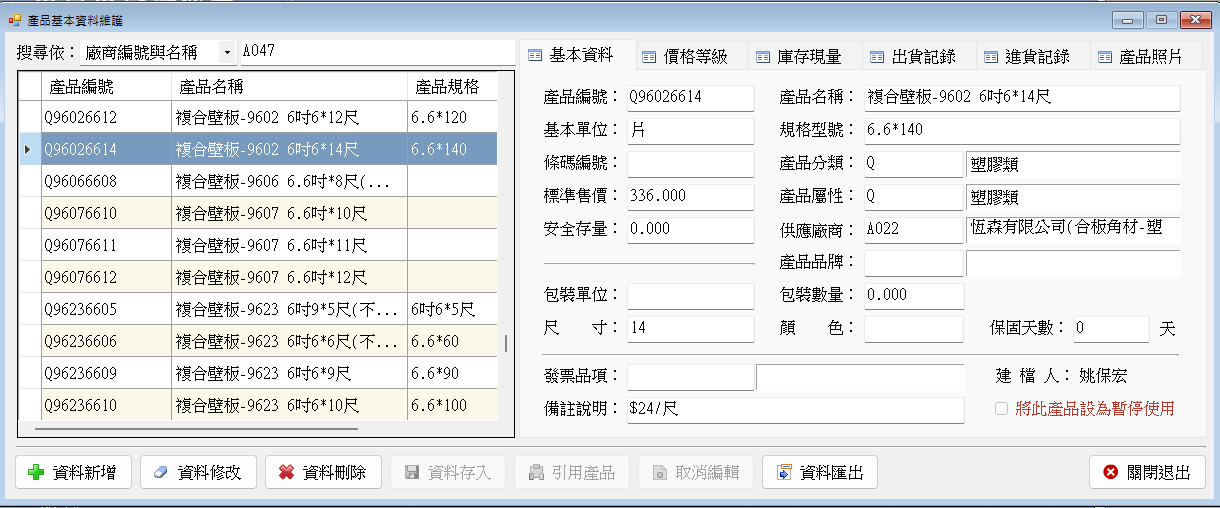This screenshot has width=1220, height=508.
Task: Expand the 廠商編號與名稱 search dropdown
Action: coord(227,52)
